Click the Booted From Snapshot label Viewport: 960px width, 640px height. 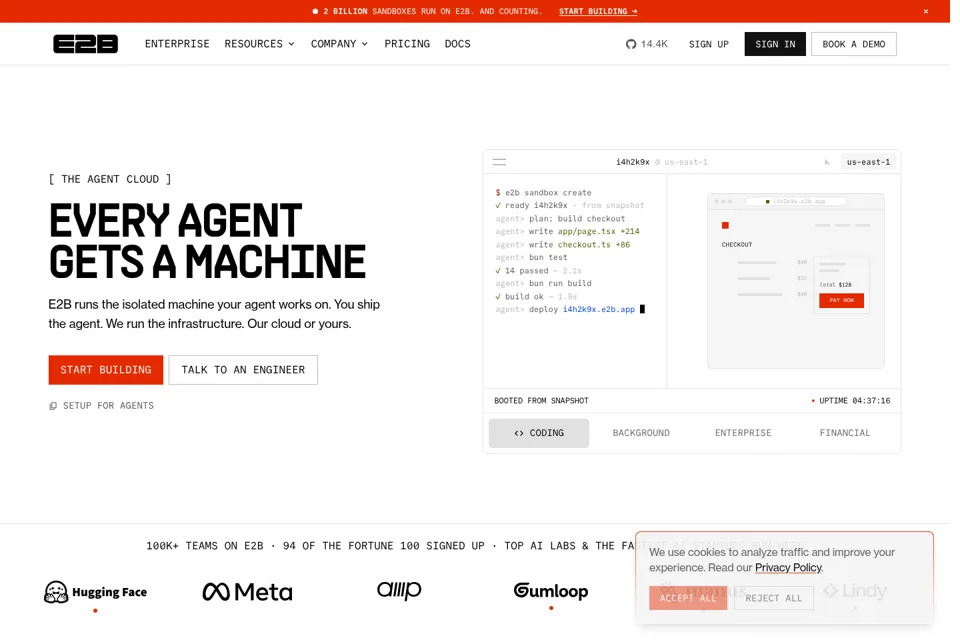click(541, 401)
